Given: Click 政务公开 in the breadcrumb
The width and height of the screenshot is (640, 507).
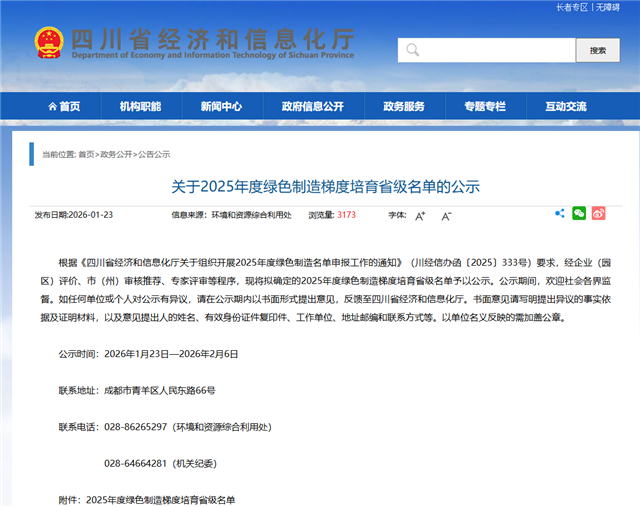Looking at the screenshot, I should 116,155.
